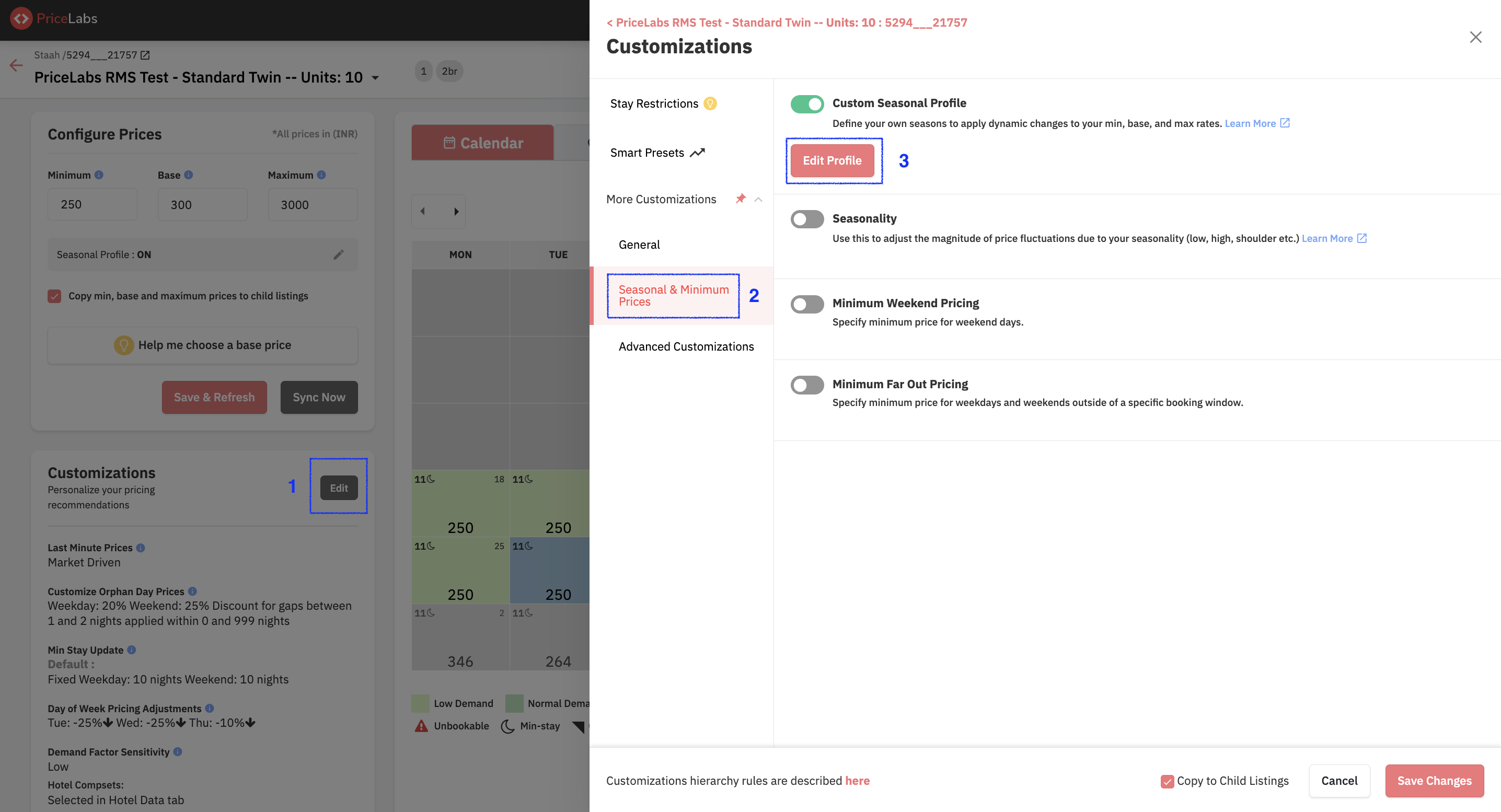Image resolution: width=1501 pixels, height=812 pixels.
Task: Click the Base price input field
Action: click(203, 204)
